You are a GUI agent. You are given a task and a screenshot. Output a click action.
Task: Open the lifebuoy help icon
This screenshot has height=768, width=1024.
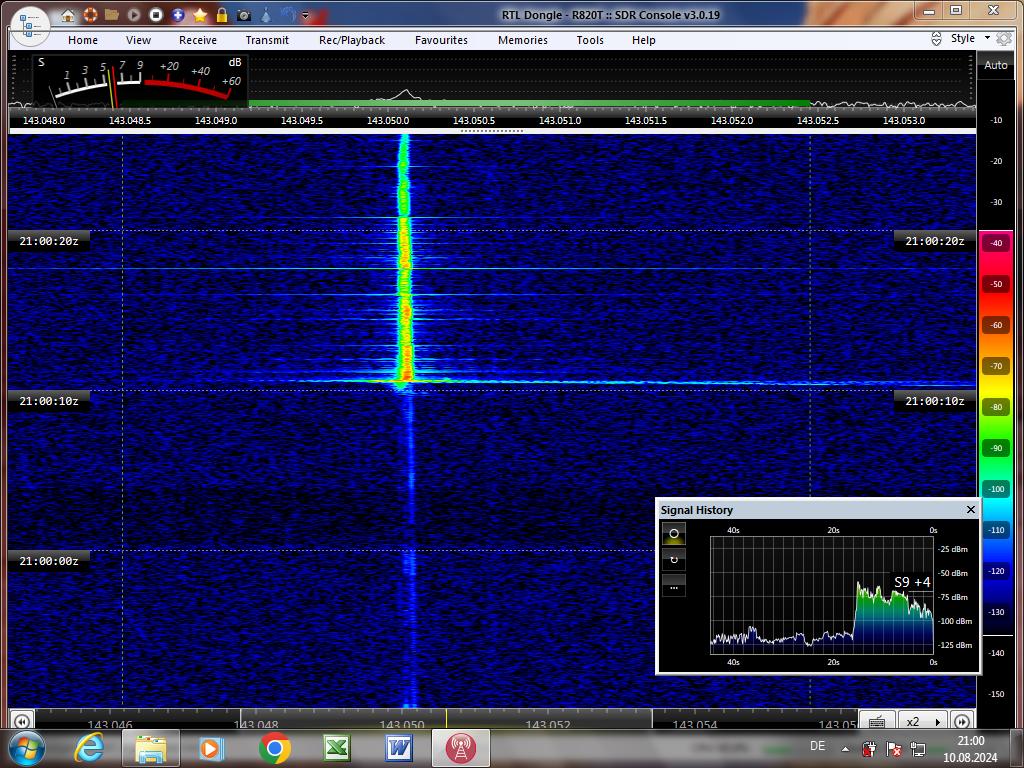[x=90, y=14]
